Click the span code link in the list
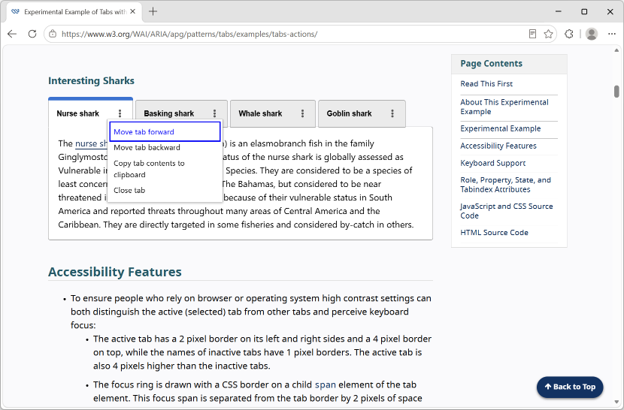Viewport: 624px width, 410px height. [325, 385]
